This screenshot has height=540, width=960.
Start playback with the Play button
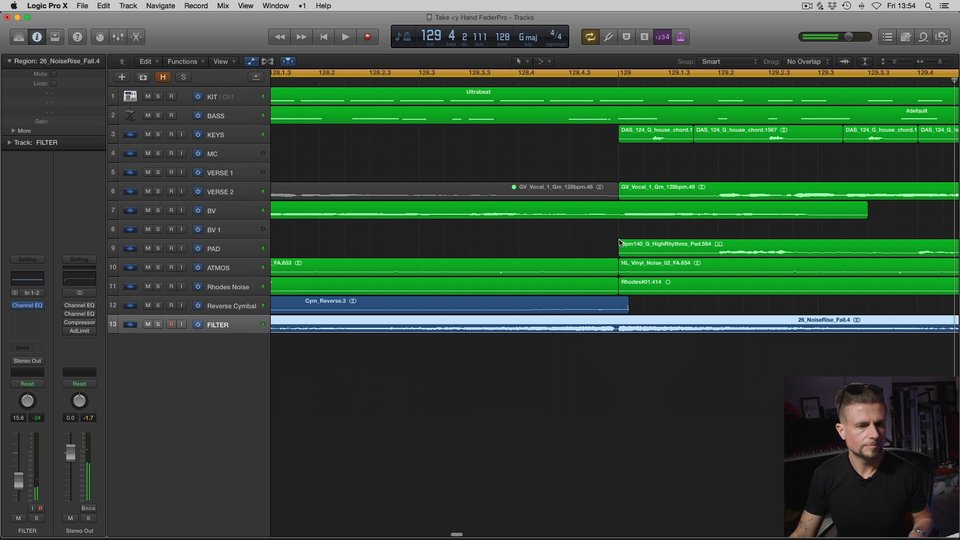tap(345, 37)
